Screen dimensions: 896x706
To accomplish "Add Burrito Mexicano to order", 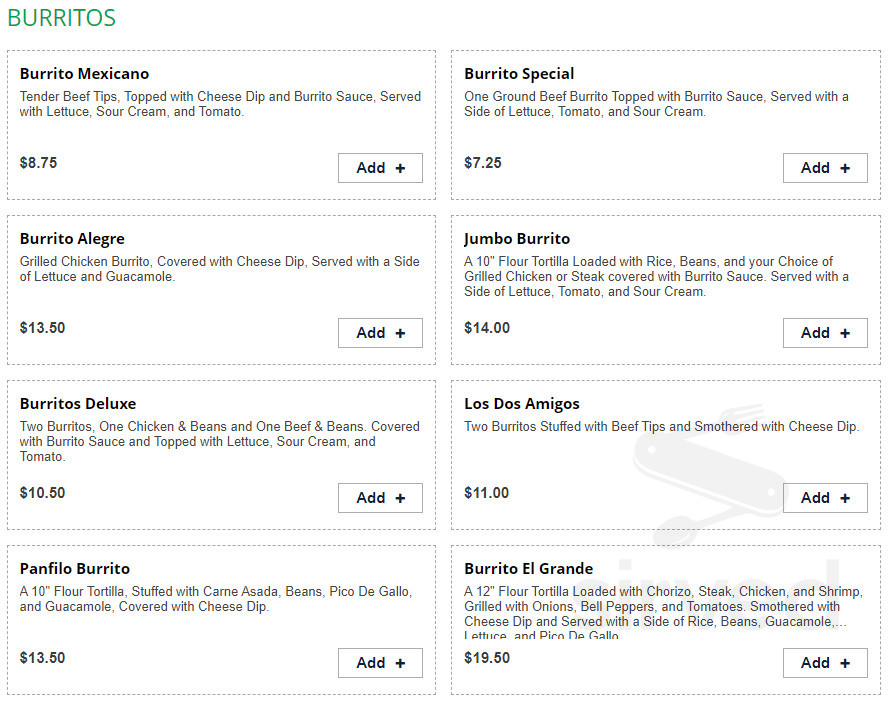I will pos(380,168).
